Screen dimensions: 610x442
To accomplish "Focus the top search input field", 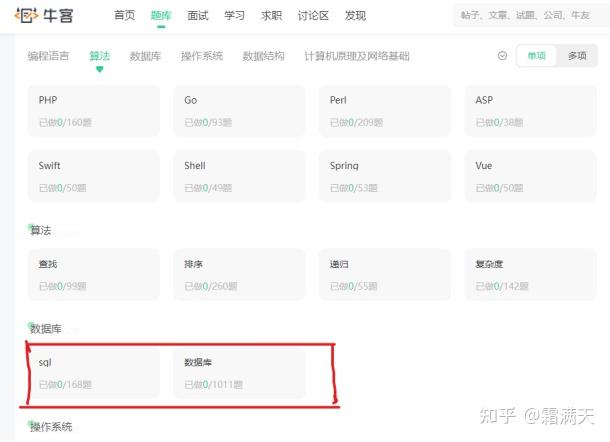I will pyautogui.click(x=531, y=16).
